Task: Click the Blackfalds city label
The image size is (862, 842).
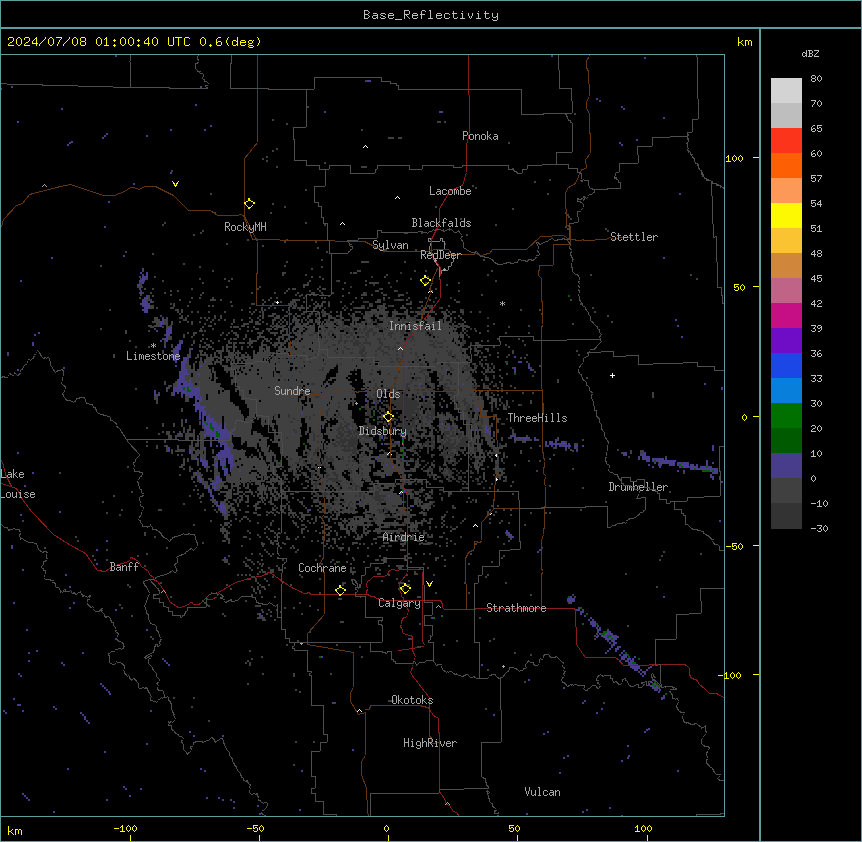Action: click(x=441, y=223)
